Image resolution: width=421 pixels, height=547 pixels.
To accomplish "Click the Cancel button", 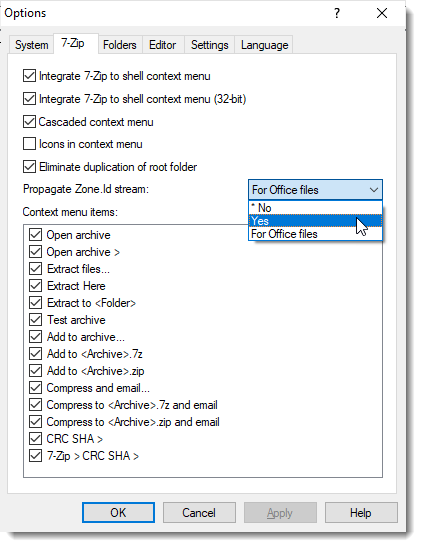I will [x=199, y=512].
